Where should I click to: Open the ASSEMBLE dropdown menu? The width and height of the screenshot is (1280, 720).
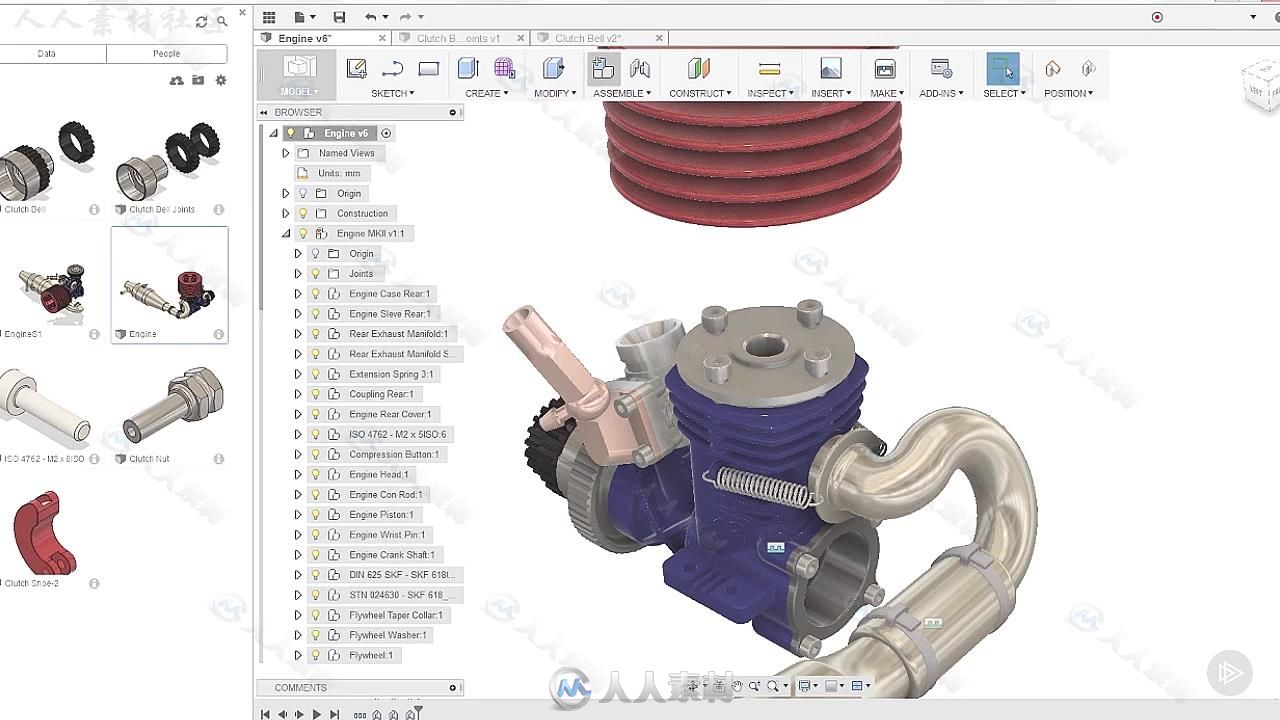click(621, 93)
